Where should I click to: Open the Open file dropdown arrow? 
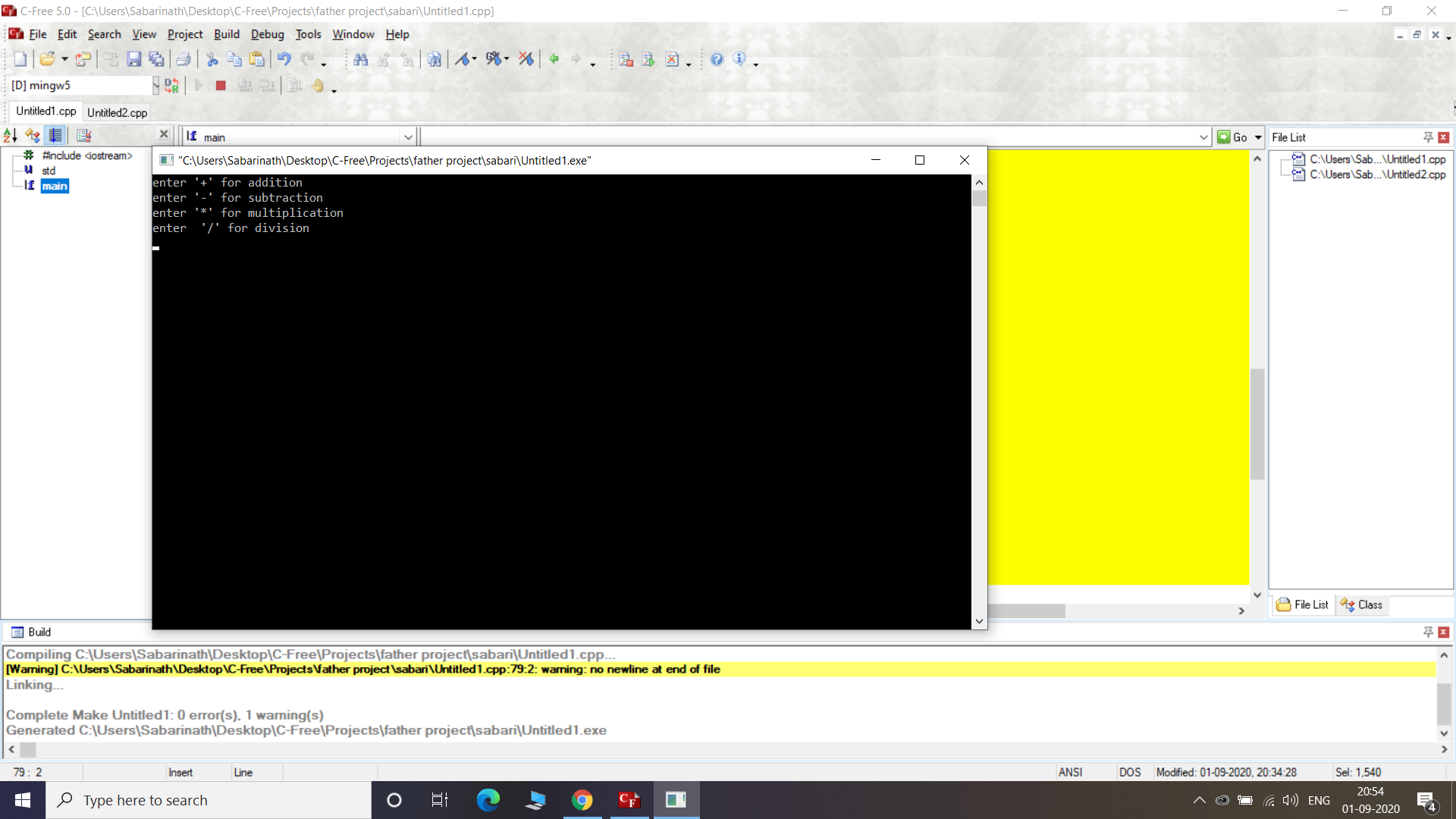tap(64, 58)
